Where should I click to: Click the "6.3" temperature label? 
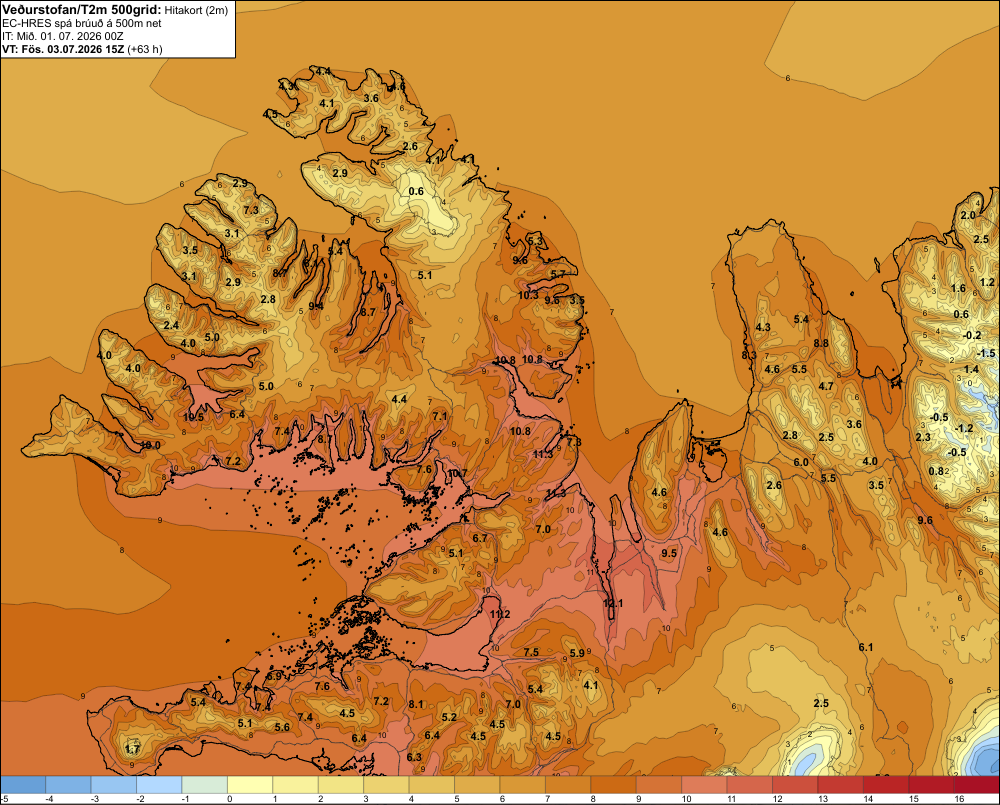pos(414,757)
